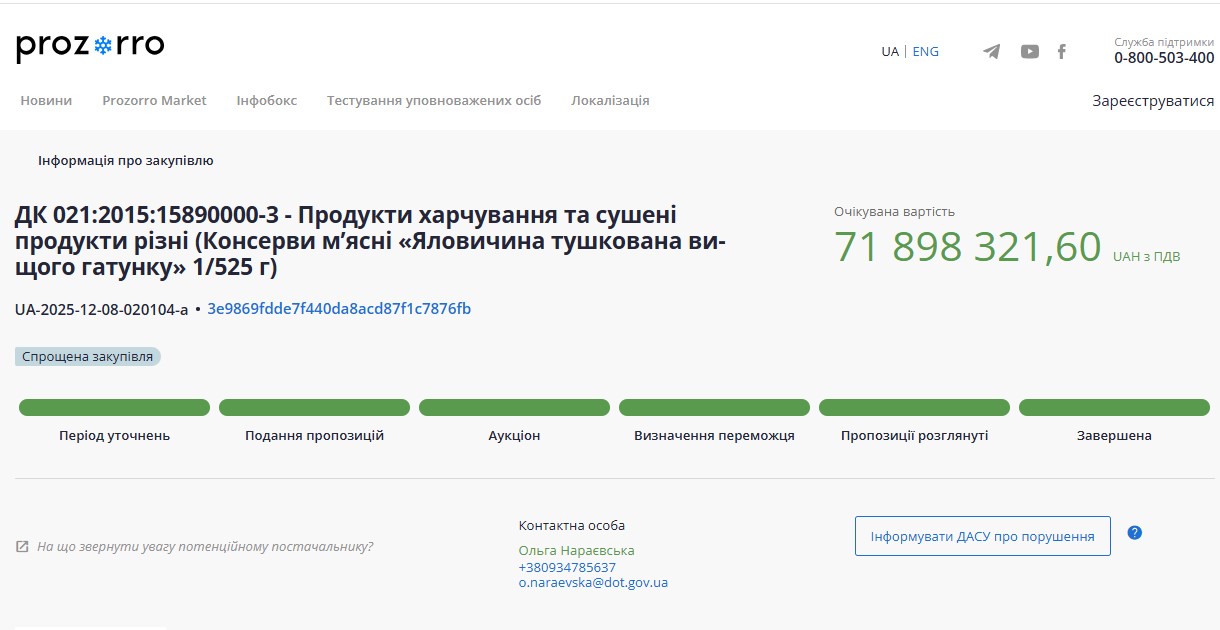Click the external link icon beside supplier tips
This screenshot has height=630, width=1220.
[x=22, y=547]
